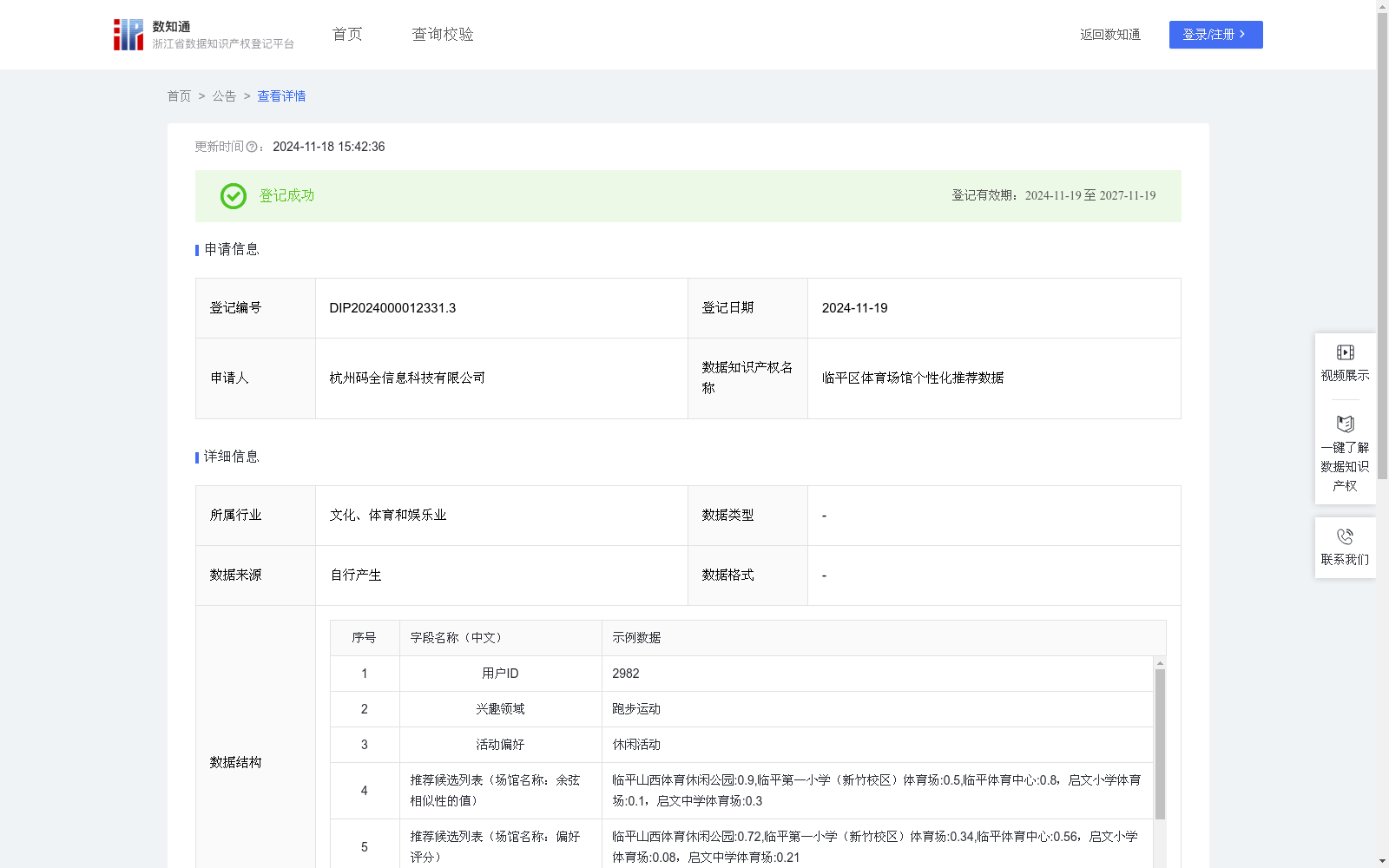Screen dimensions: 1389x868
Task: Click the 申请信息 section heading
Action: pos(231,250)
